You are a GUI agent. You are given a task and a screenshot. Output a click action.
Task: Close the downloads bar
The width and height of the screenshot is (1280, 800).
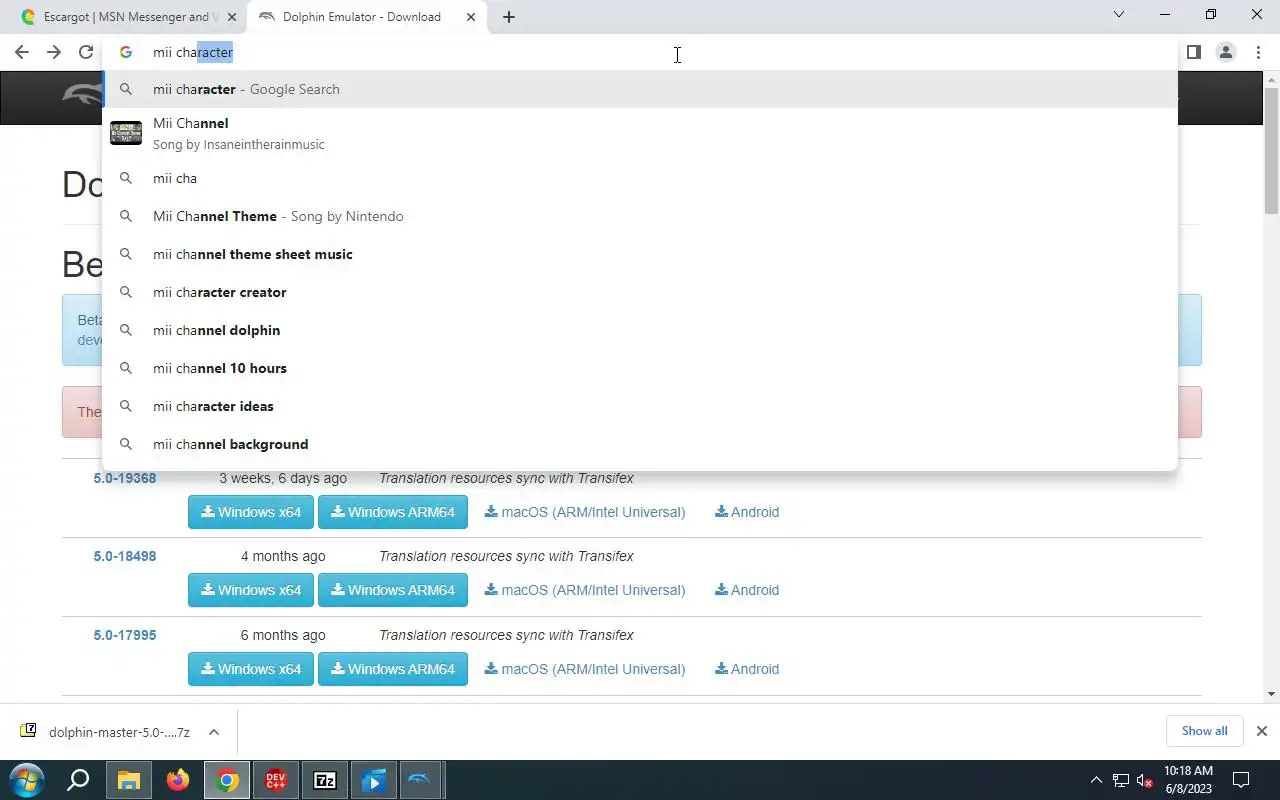pos(1262,731)
